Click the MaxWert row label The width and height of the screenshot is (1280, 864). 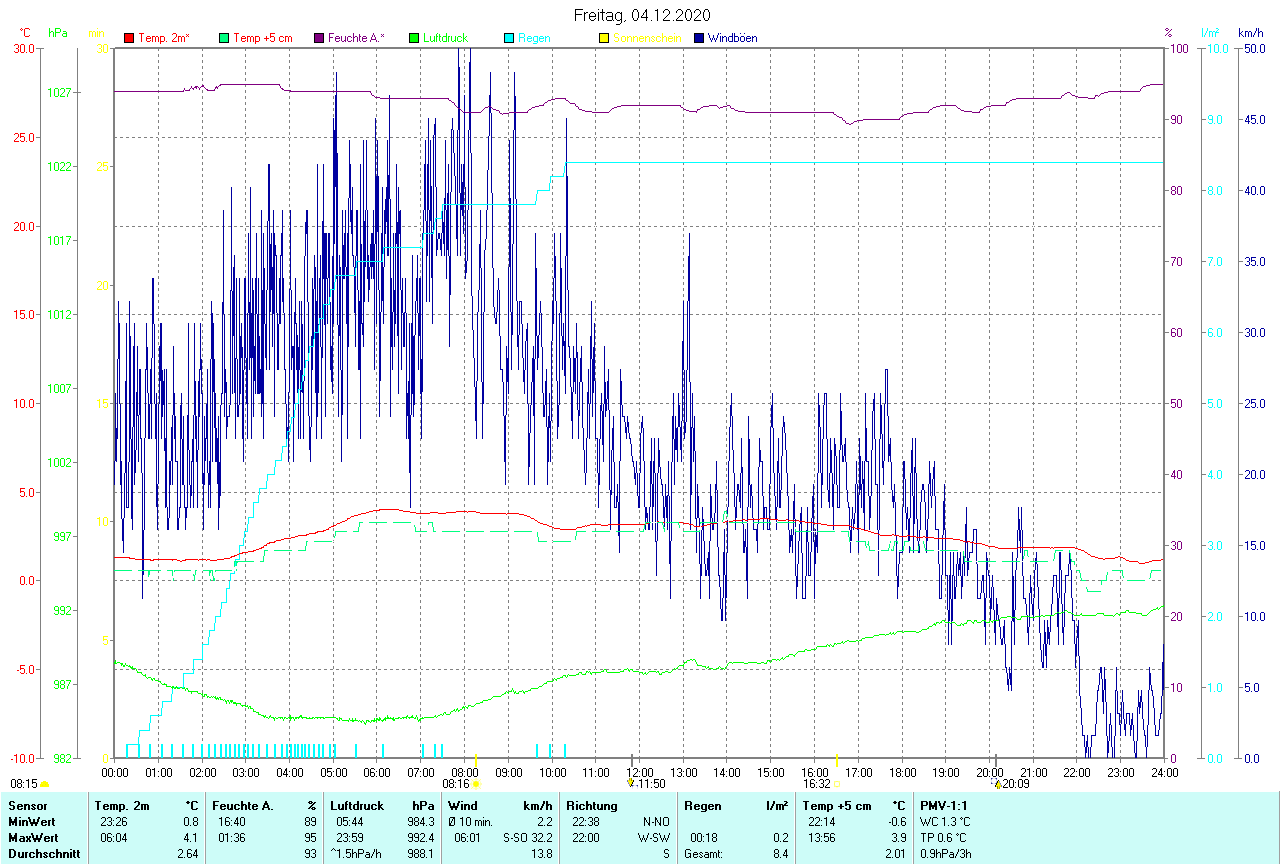[33, 837]
